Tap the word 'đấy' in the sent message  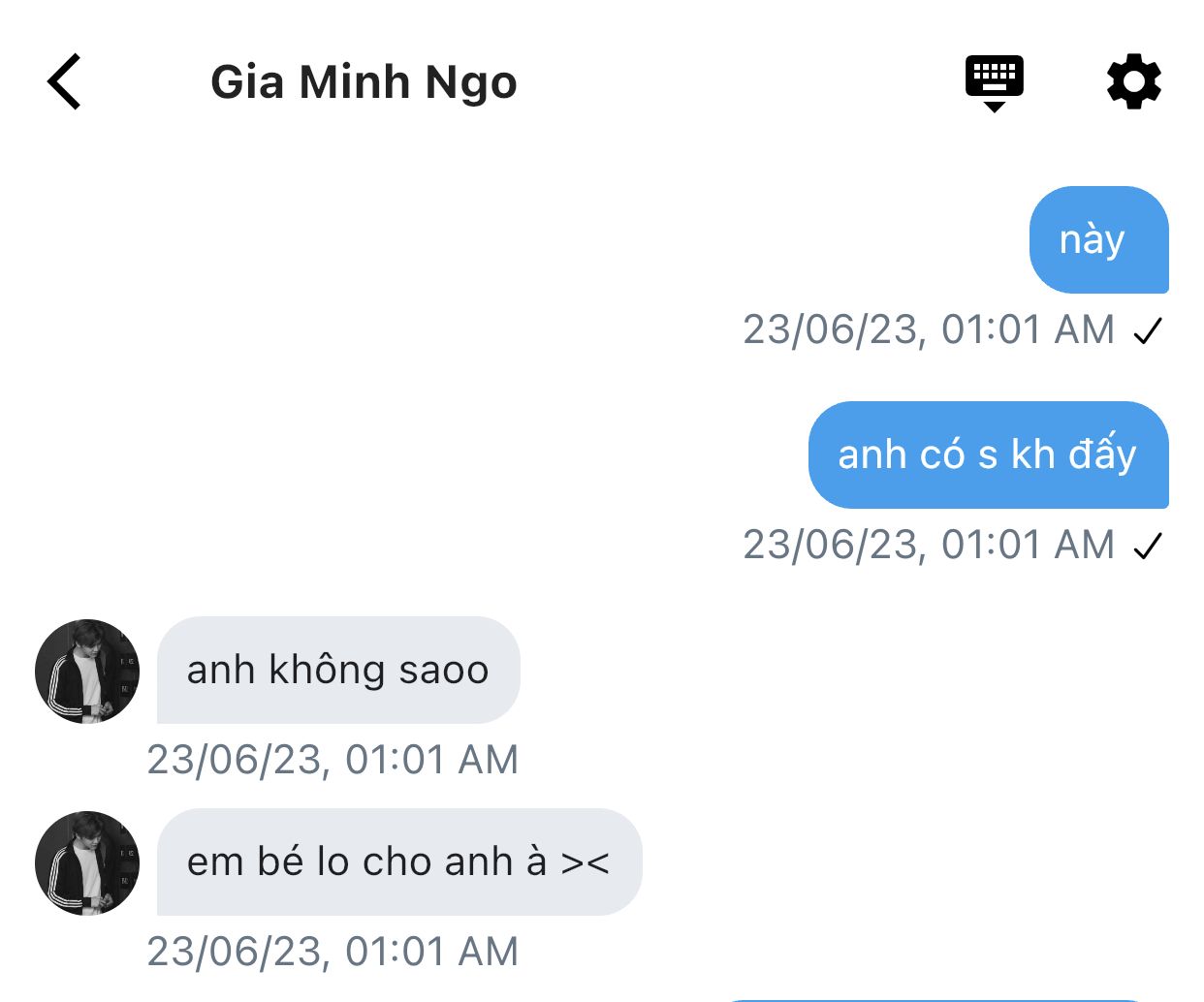point(1101,454)
